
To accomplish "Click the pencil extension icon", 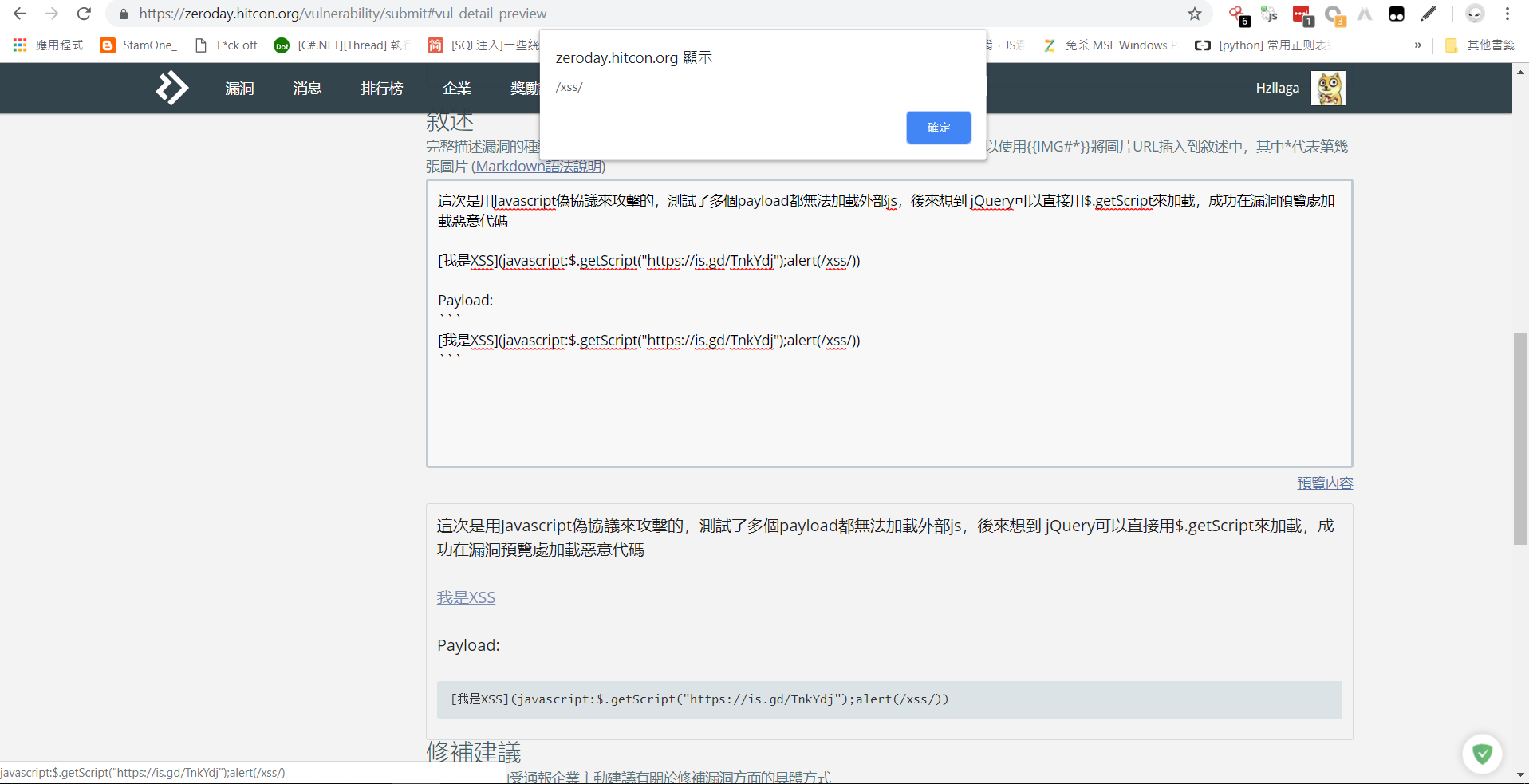I will pos(1429,14).
